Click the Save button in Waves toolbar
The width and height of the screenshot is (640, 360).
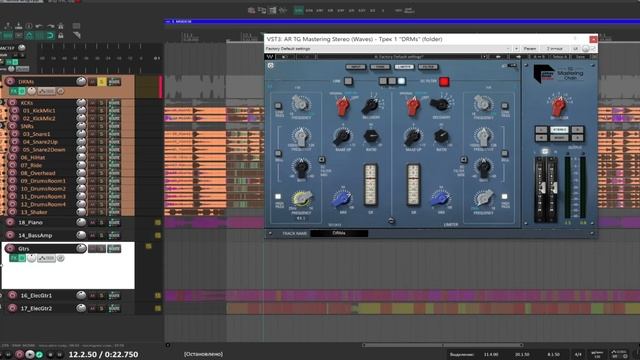pyautogui.click(x=580, y=57)
